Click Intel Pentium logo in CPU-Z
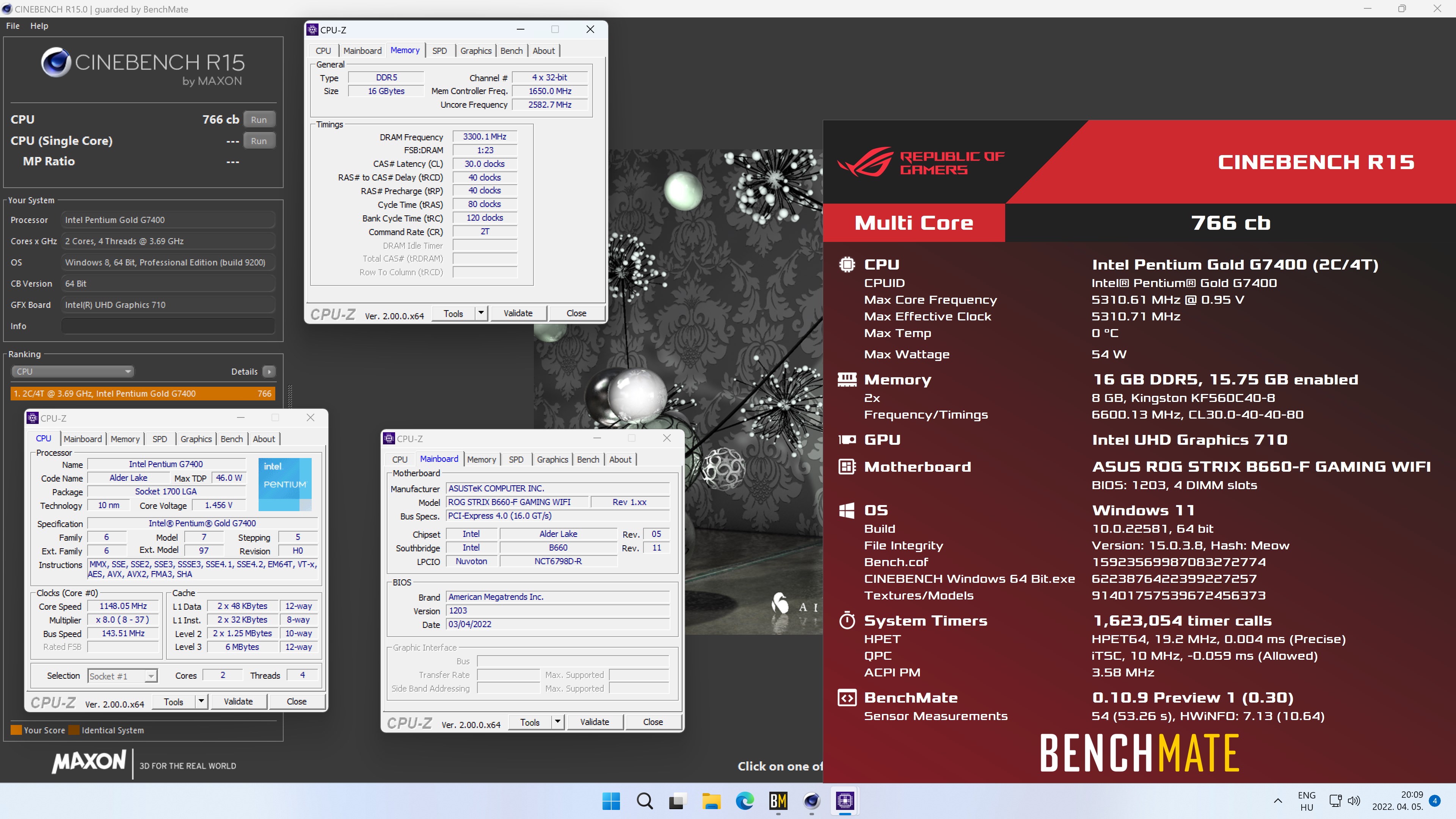1456x819 pixels. pos(285,485)
